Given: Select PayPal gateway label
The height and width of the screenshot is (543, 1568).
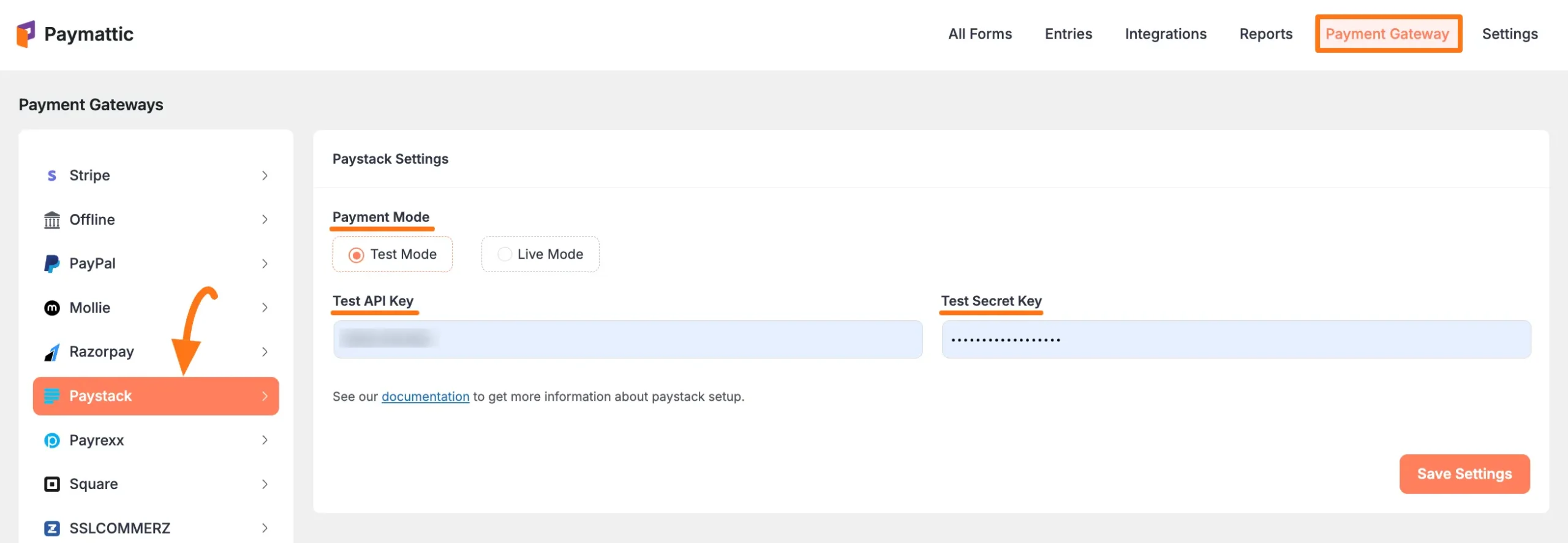Looking at the screenshot, I should tap(92, 264).
